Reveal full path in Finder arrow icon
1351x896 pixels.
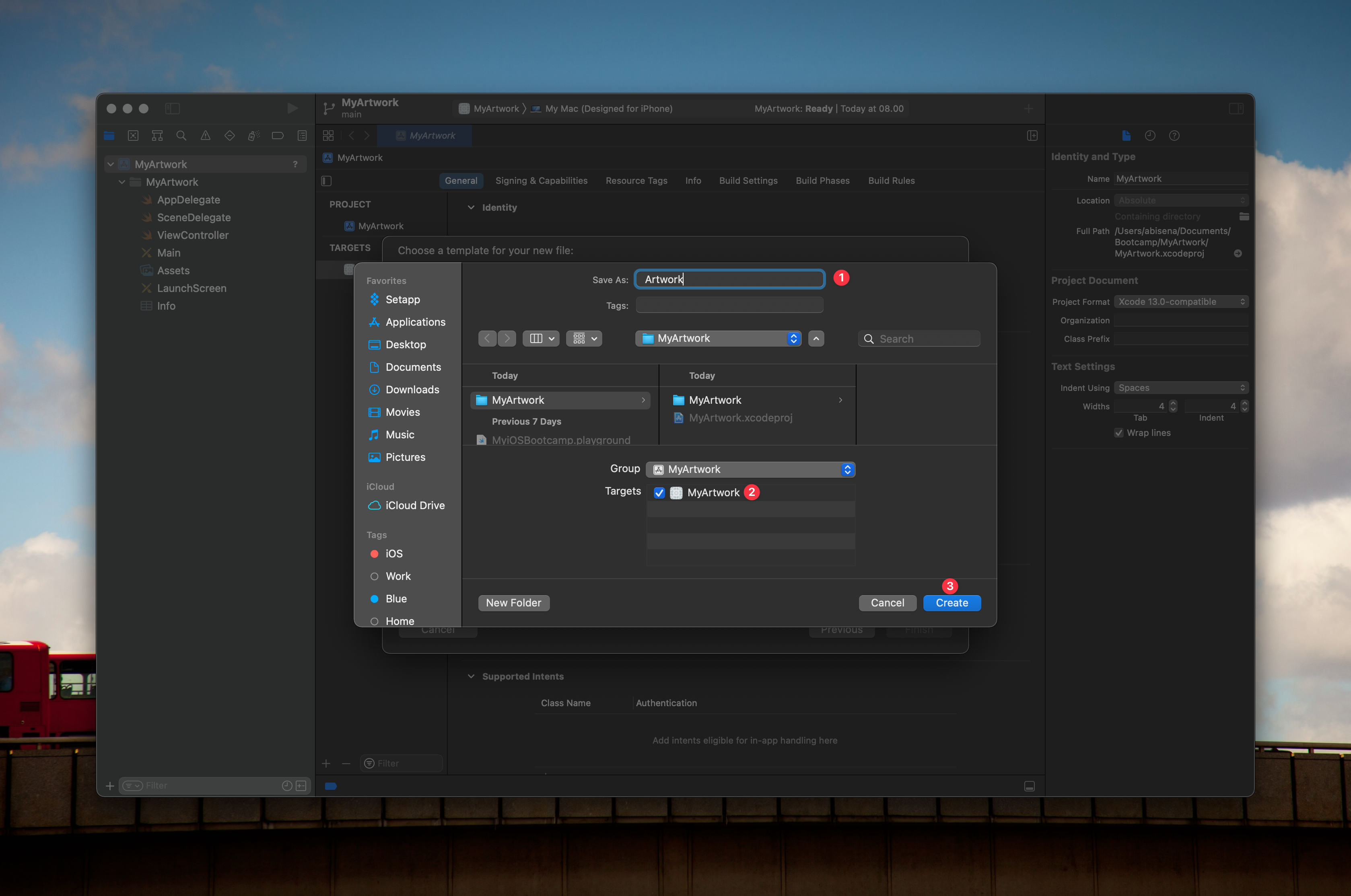pos(1237,253)
